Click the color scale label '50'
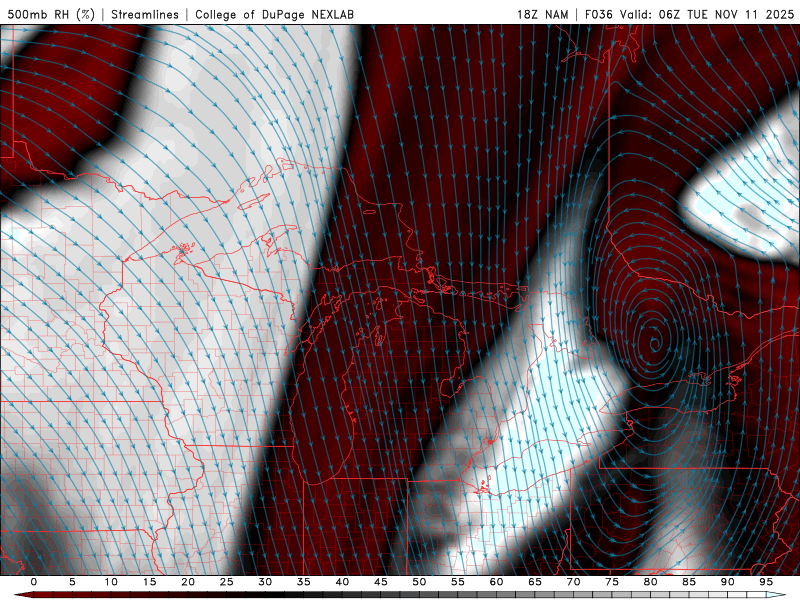800x600 pixels. pos(419,582)
